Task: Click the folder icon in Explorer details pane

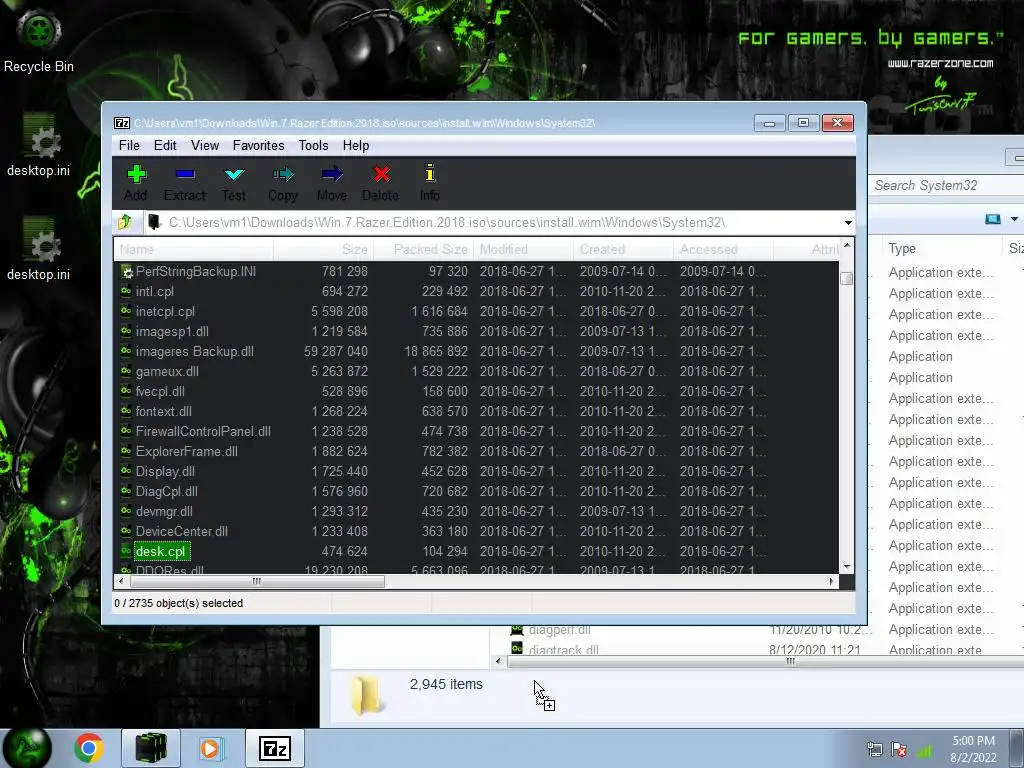Action: pos(366,695)
